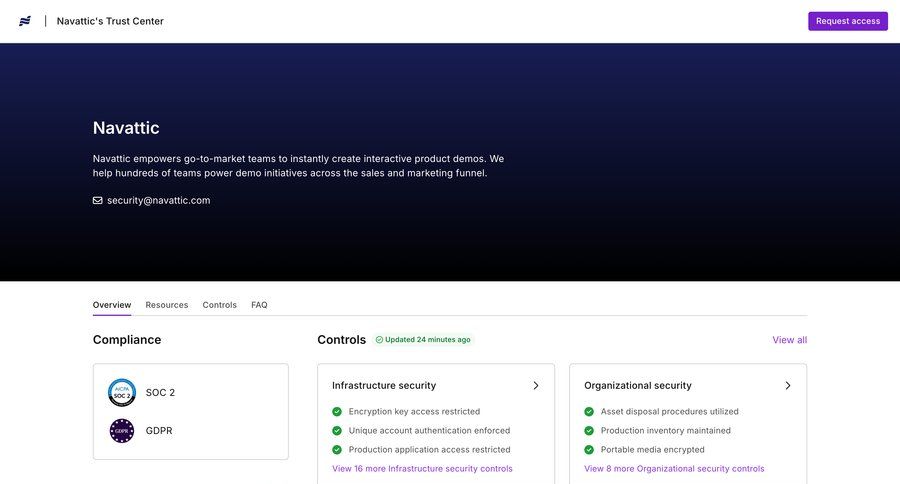View 8 more Organizational security controls
900x484 pixels.
(674, 468)
